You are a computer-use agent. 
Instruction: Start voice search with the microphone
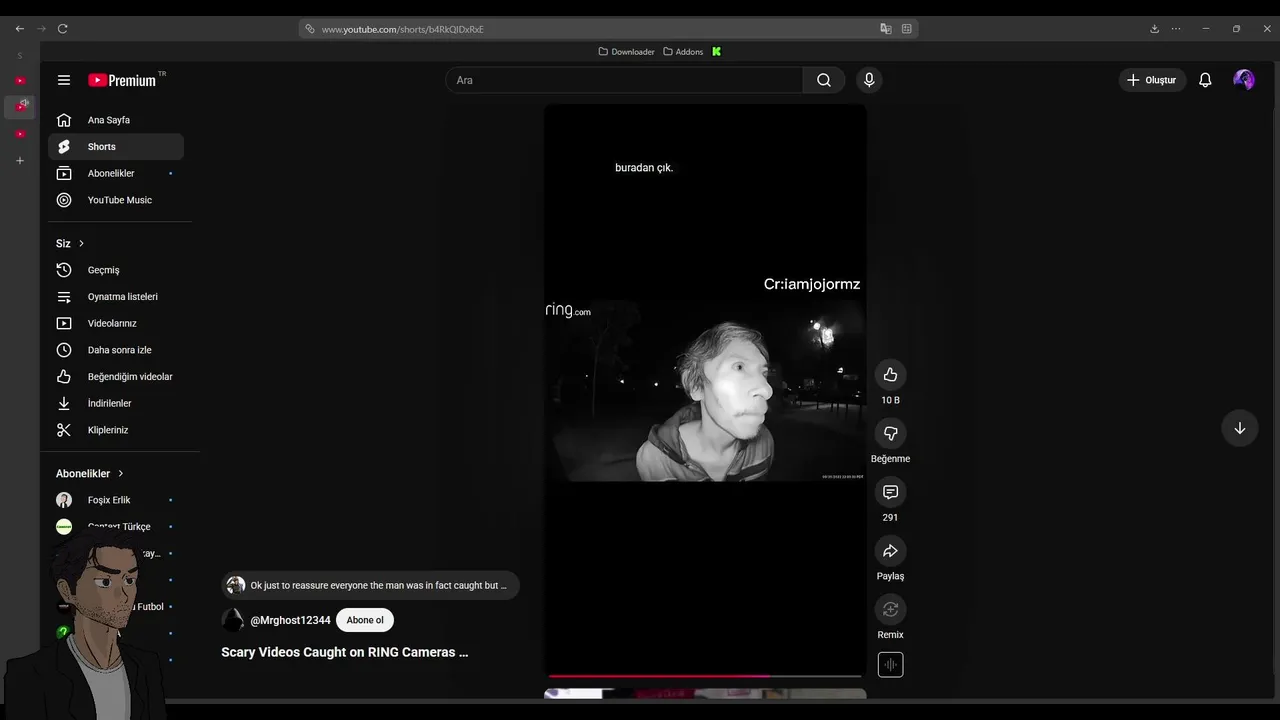click(x=869, y=80)
